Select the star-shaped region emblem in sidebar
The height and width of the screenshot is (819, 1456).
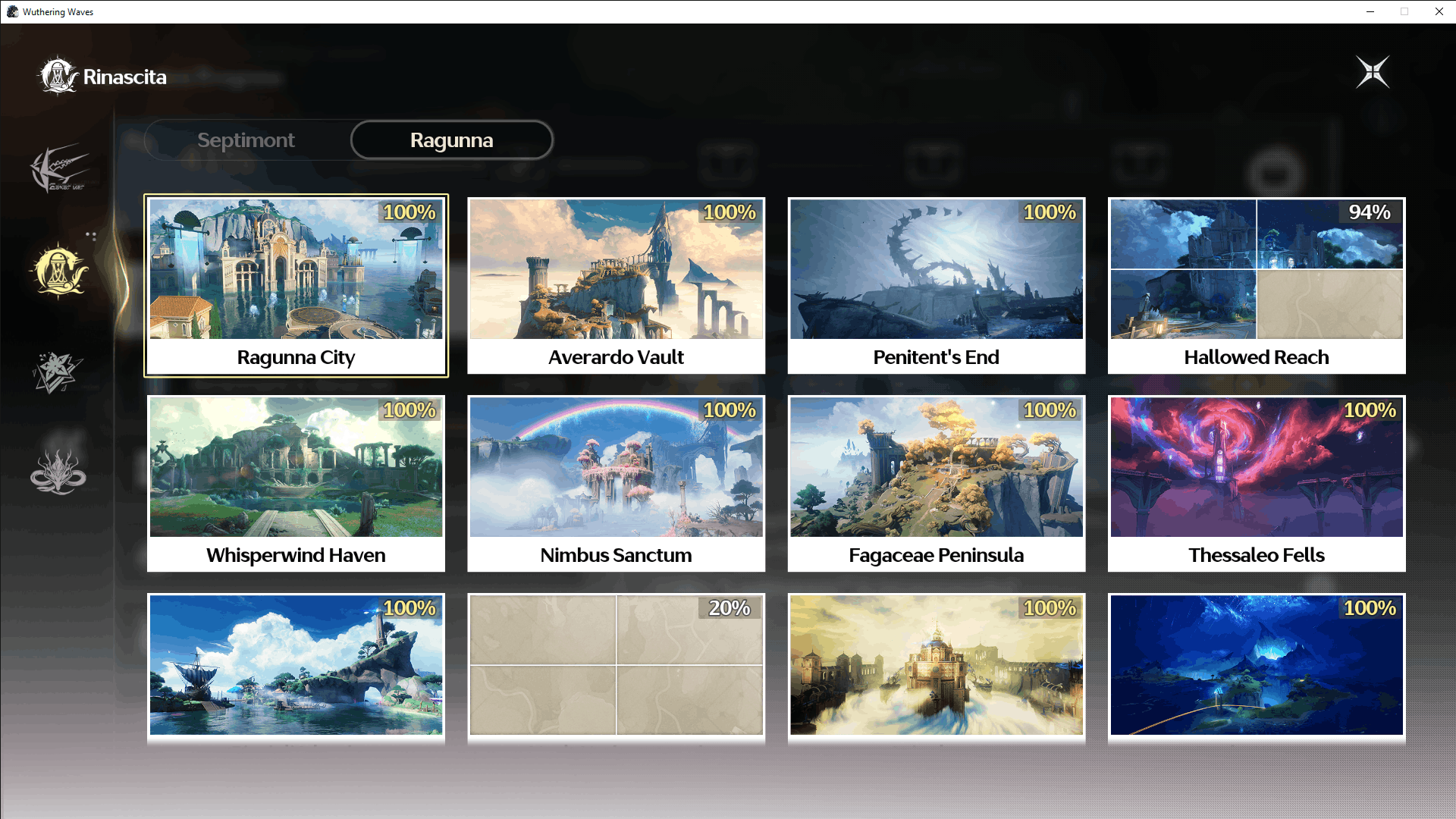pyautogui.click(x=58, y=372)
